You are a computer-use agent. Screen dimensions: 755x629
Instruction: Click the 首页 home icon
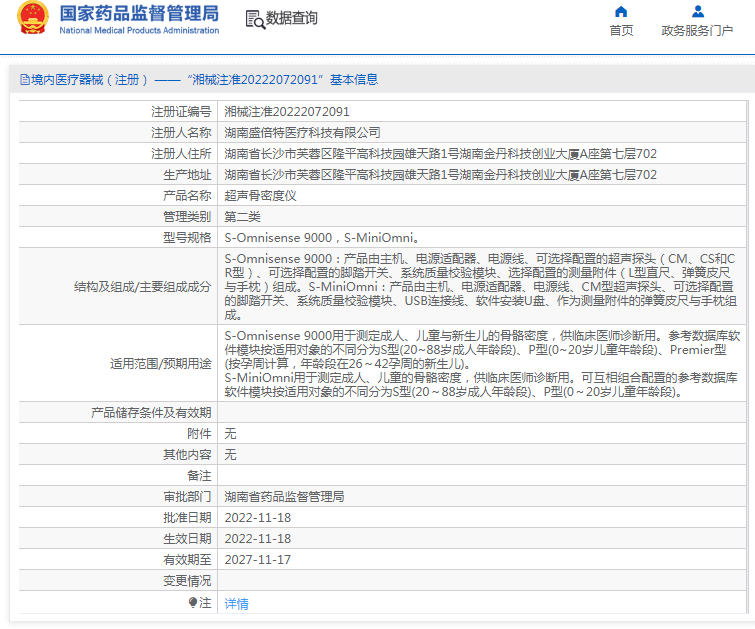coord(621,12)
